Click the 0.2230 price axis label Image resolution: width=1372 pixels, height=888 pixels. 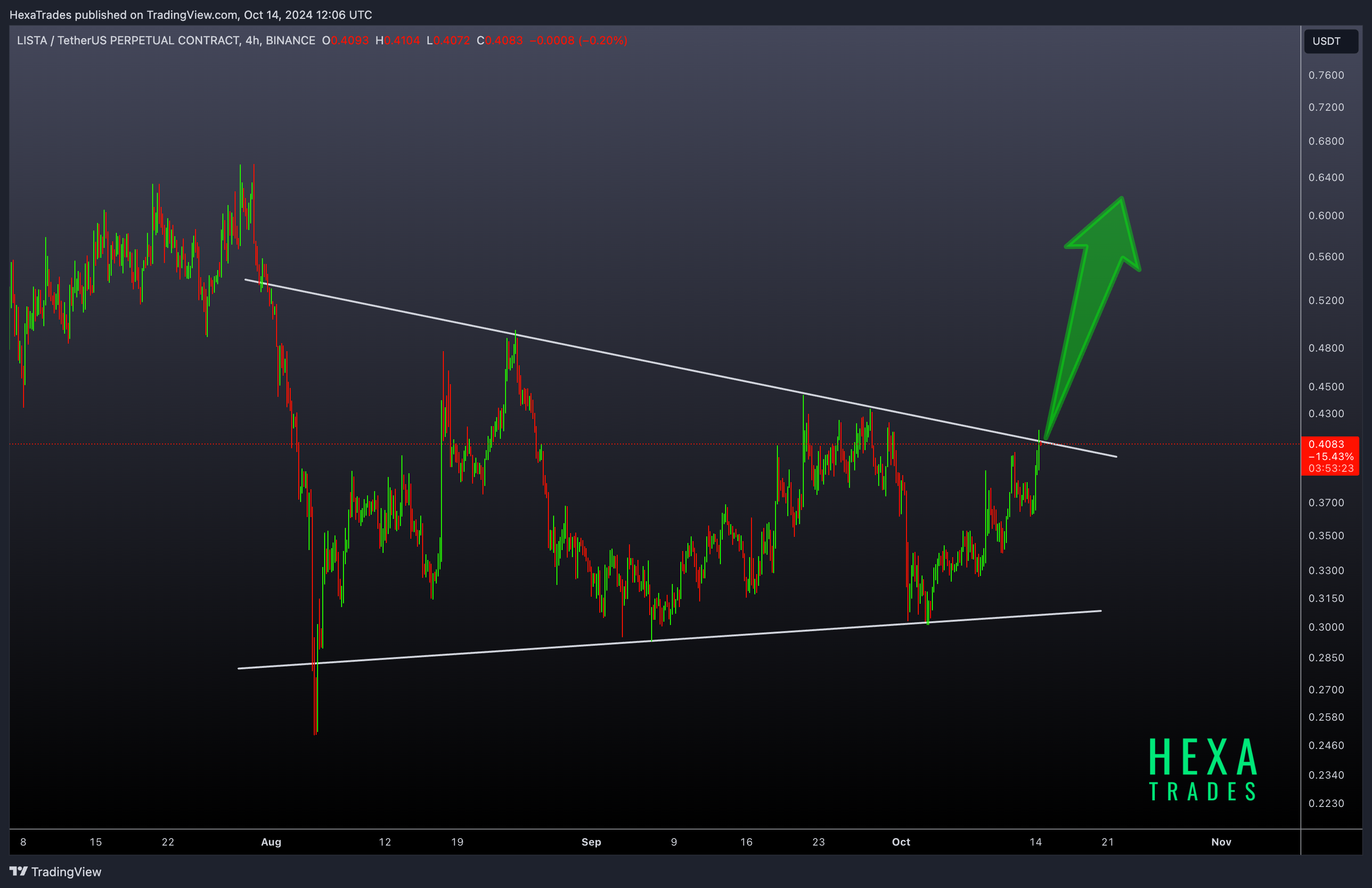[x=1326, y=803]
